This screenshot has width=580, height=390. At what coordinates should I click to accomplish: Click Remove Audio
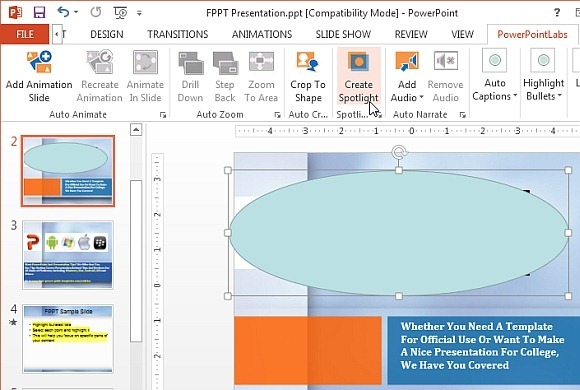click(x=445, y=77)
